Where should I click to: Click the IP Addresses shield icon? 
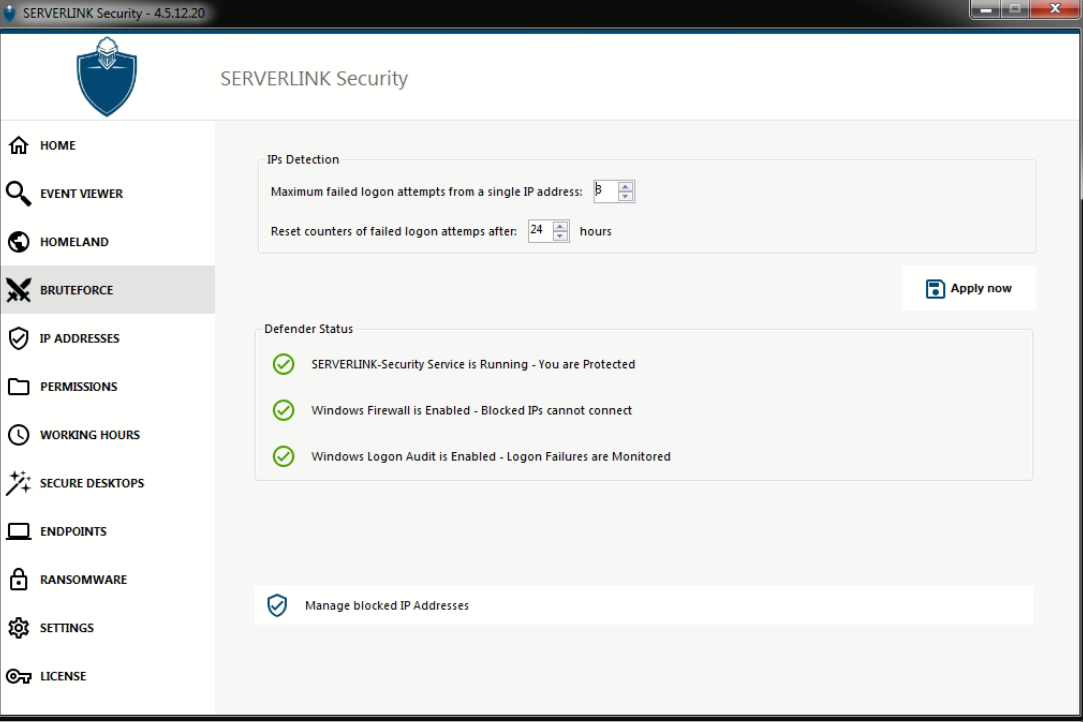click(x=18, y=338)
